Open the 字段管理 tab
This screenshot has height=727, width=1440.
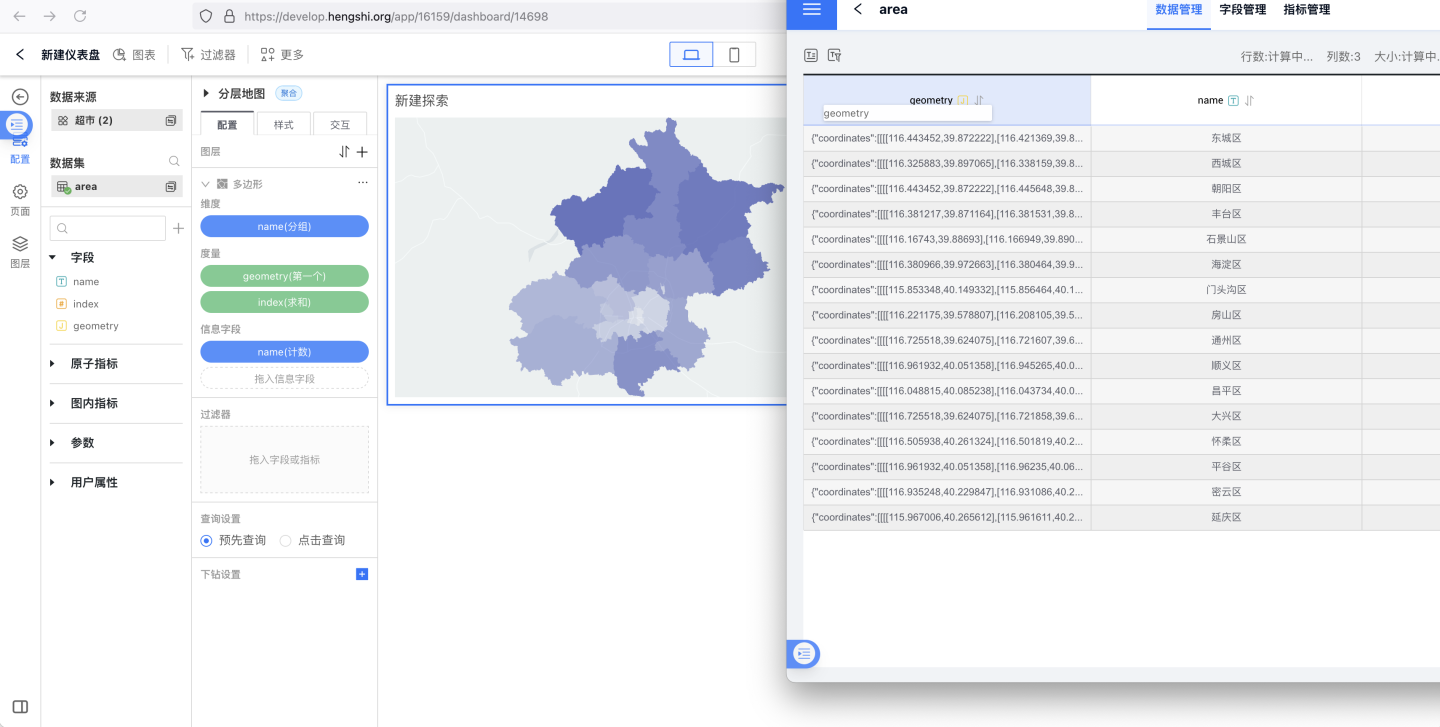tap(1242, 10)
